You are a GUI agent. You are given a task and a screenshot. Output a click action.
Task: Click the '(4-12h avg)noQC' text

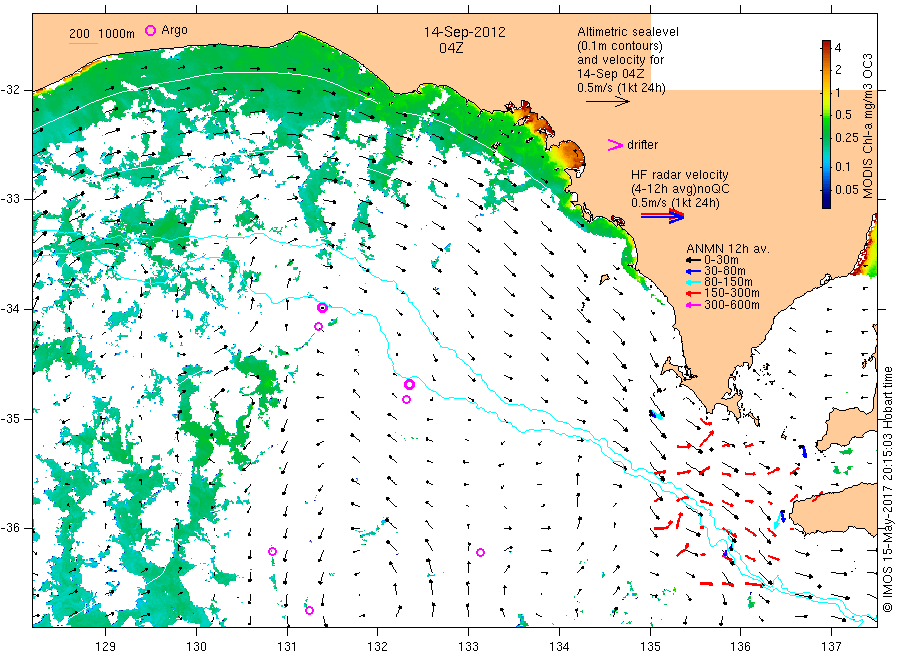pos(680,189)
